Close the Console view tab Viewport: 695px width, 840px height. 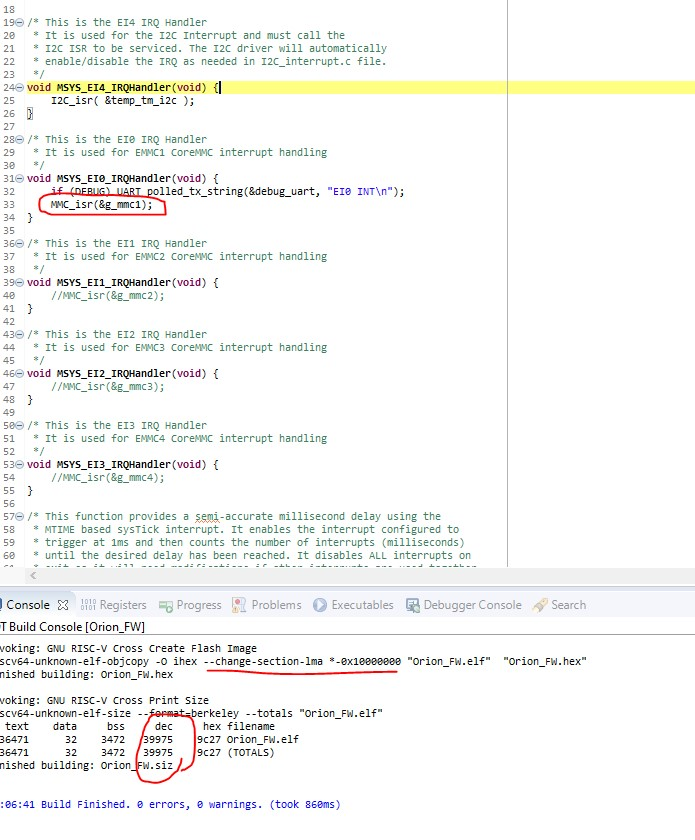[x=61, y=605]
